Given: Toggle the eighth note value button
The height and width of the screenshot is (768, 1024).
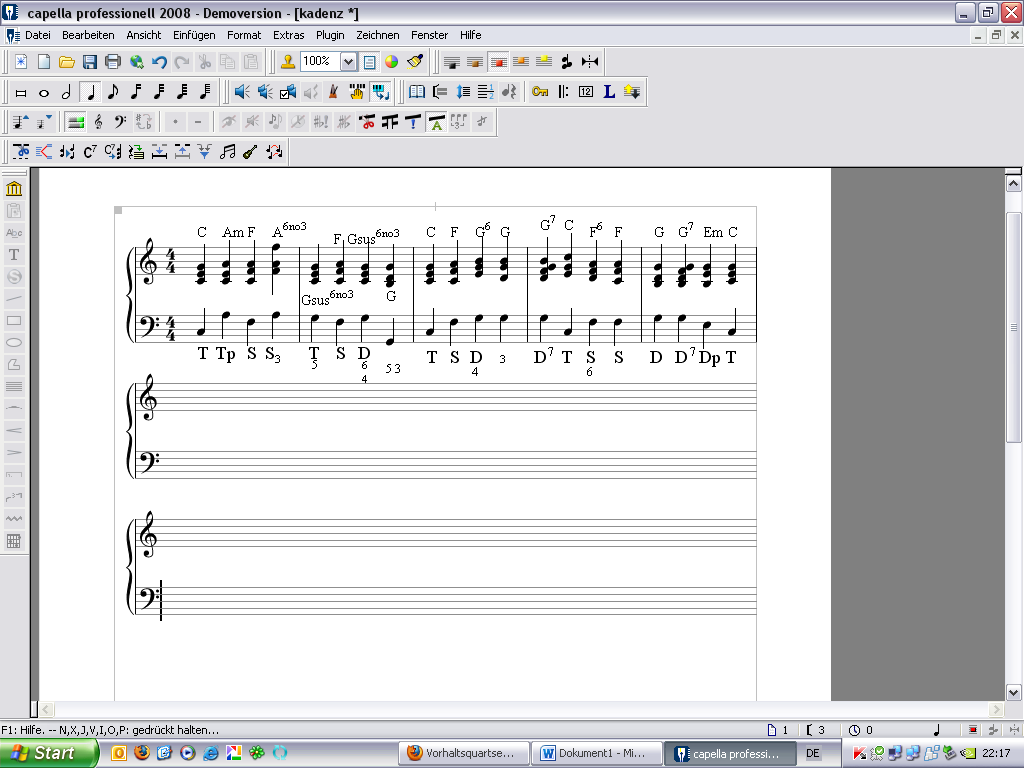Looking at the screenshot, I should (x=113, y=92).
